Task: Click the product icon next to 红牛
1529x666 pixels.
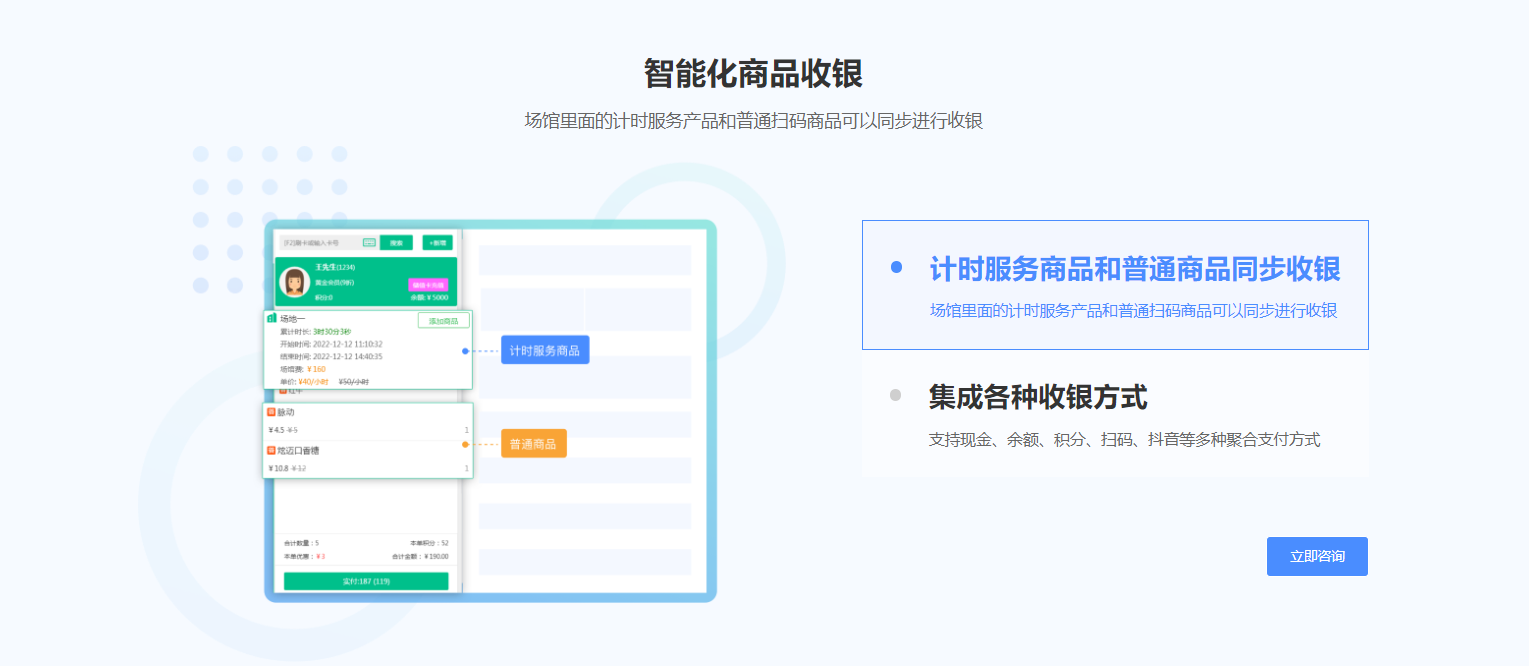Action: [x=283, y=390]
